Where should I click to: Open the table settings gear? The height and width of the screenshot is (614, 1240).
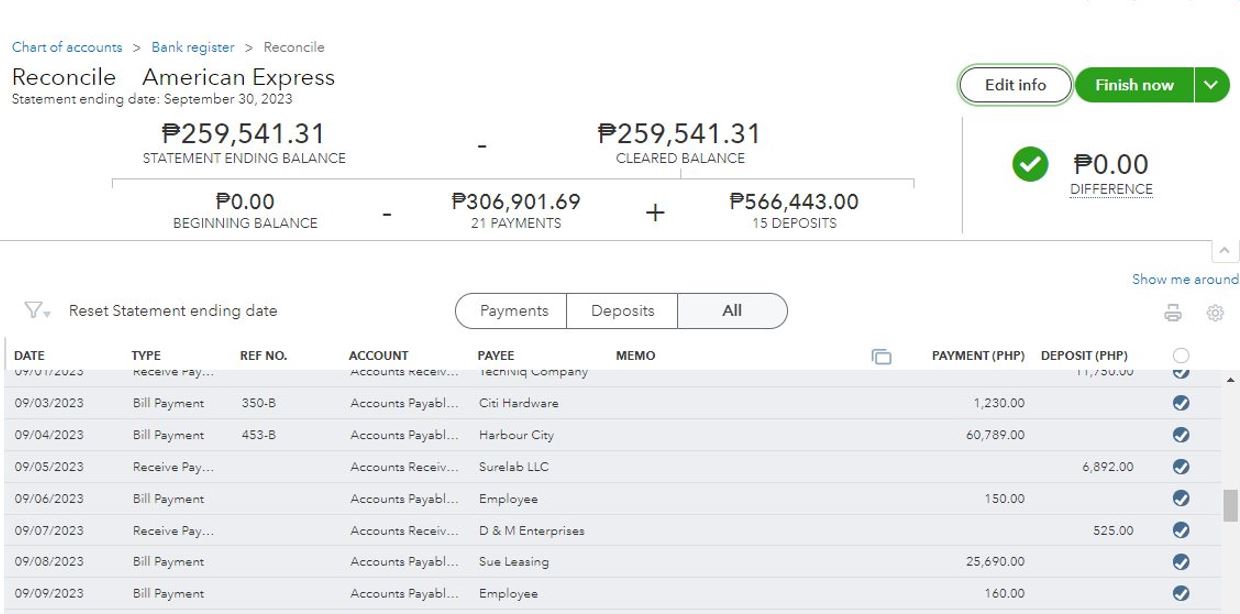1215,313
